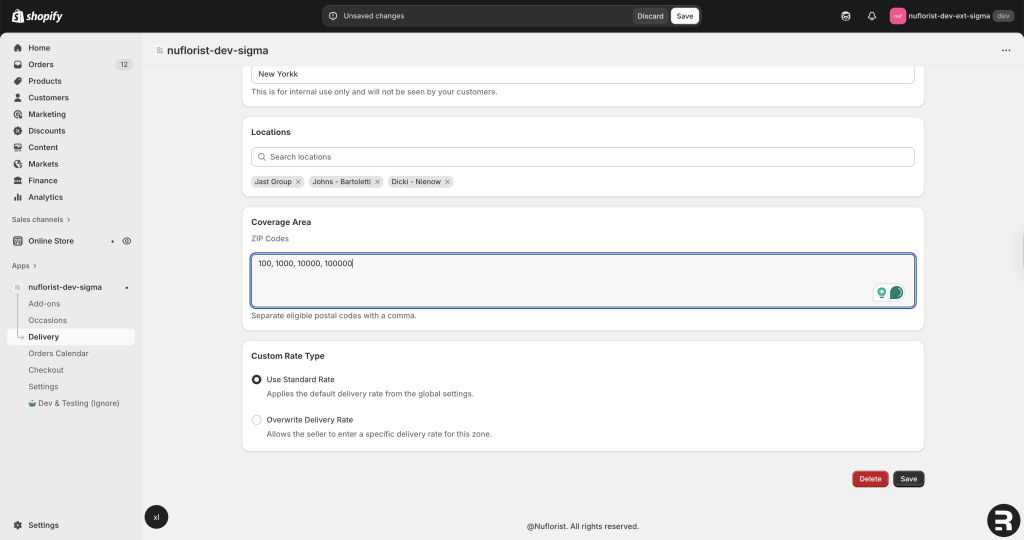The height and width of the screenshot is (540, 1024).
Task: Click the red Delete button
Action: (870, 479)
